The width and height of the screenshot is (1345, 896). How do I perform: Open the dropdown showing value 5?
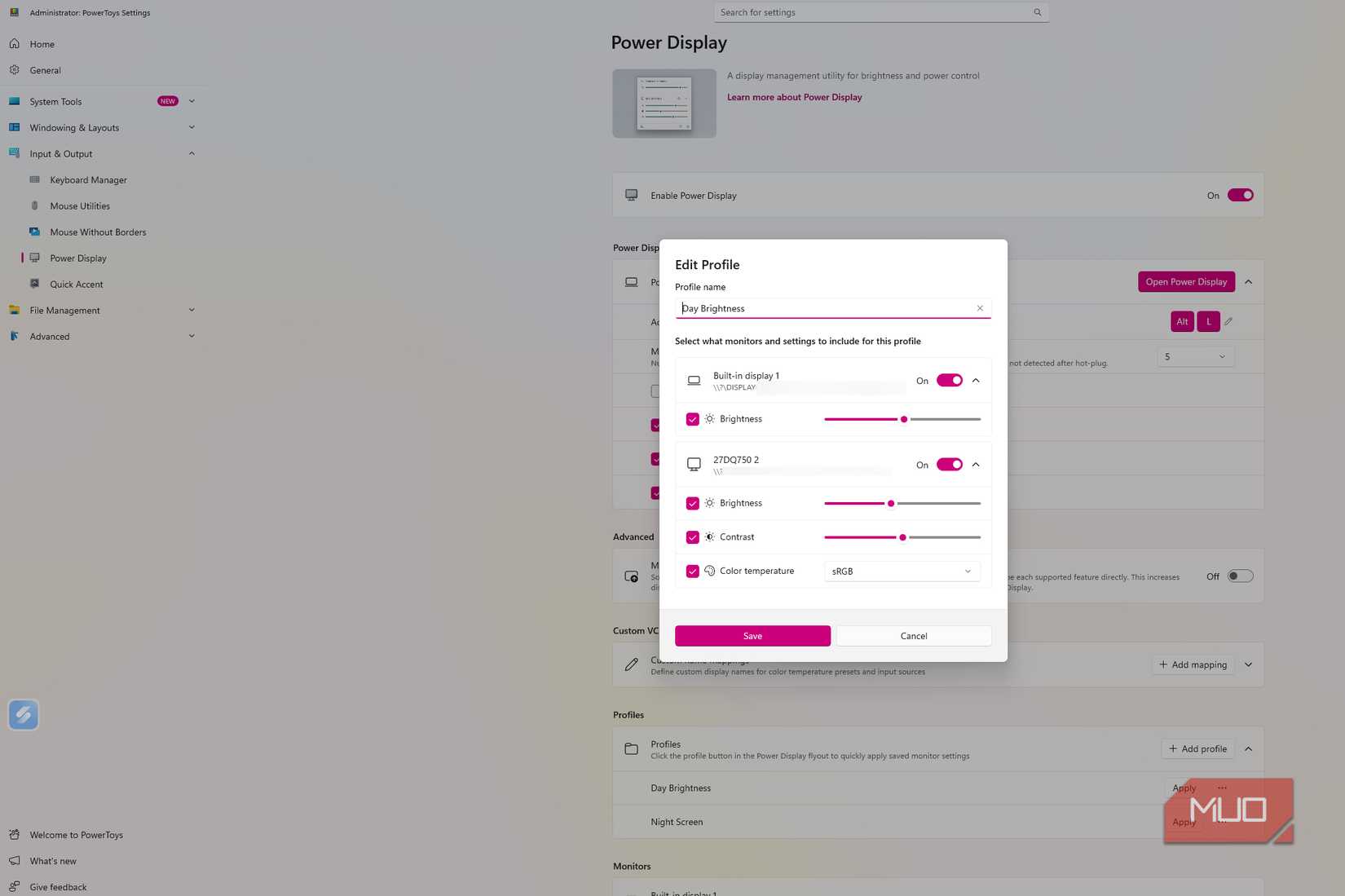[x=1195, y=356]
